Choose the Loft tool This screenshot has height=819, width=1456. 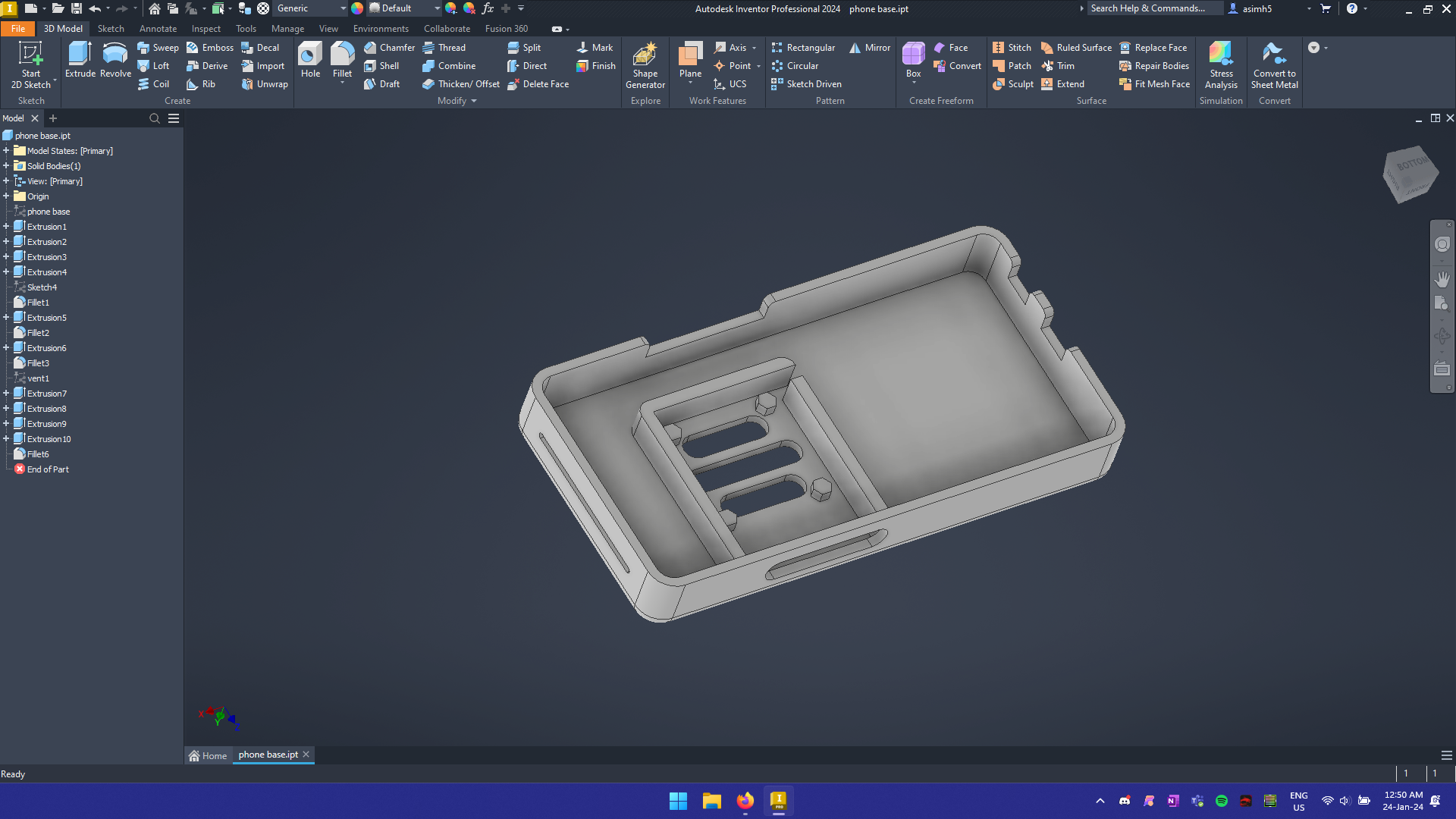pyautogui.click(x=153, y=66)
